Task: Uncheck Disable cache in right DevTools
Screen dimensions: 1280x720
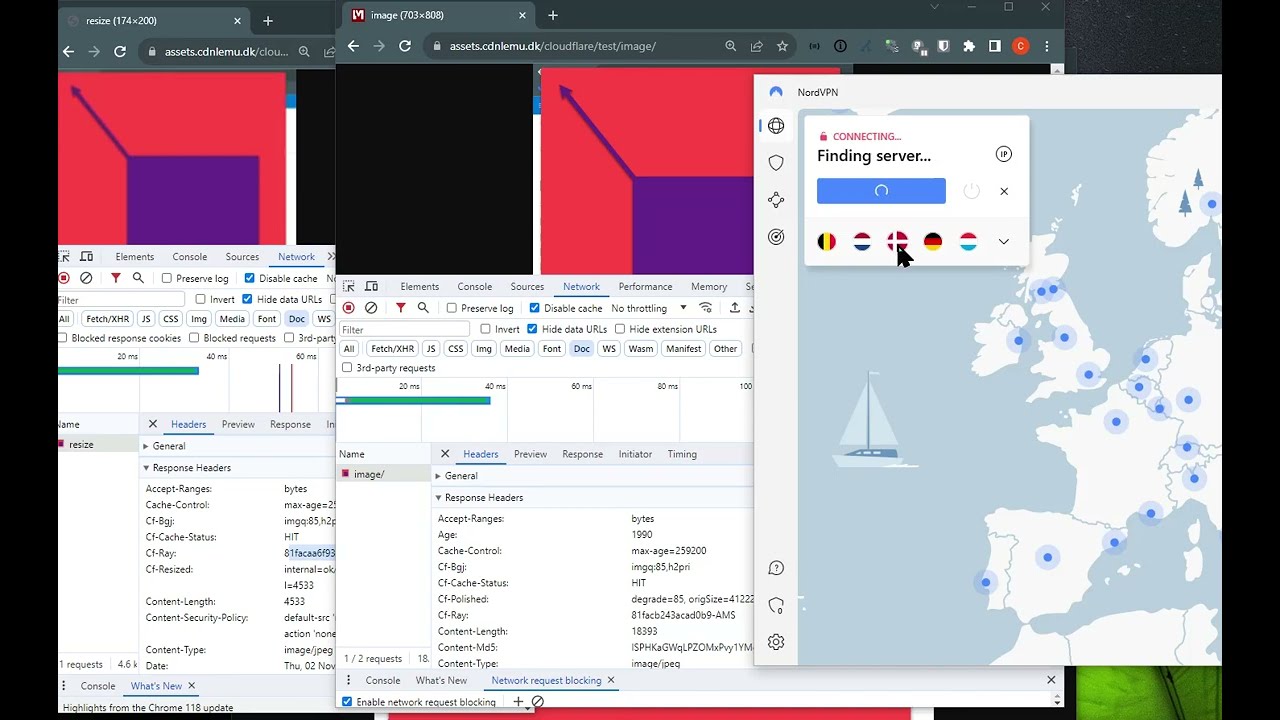Action: click(x=535, y=308)
